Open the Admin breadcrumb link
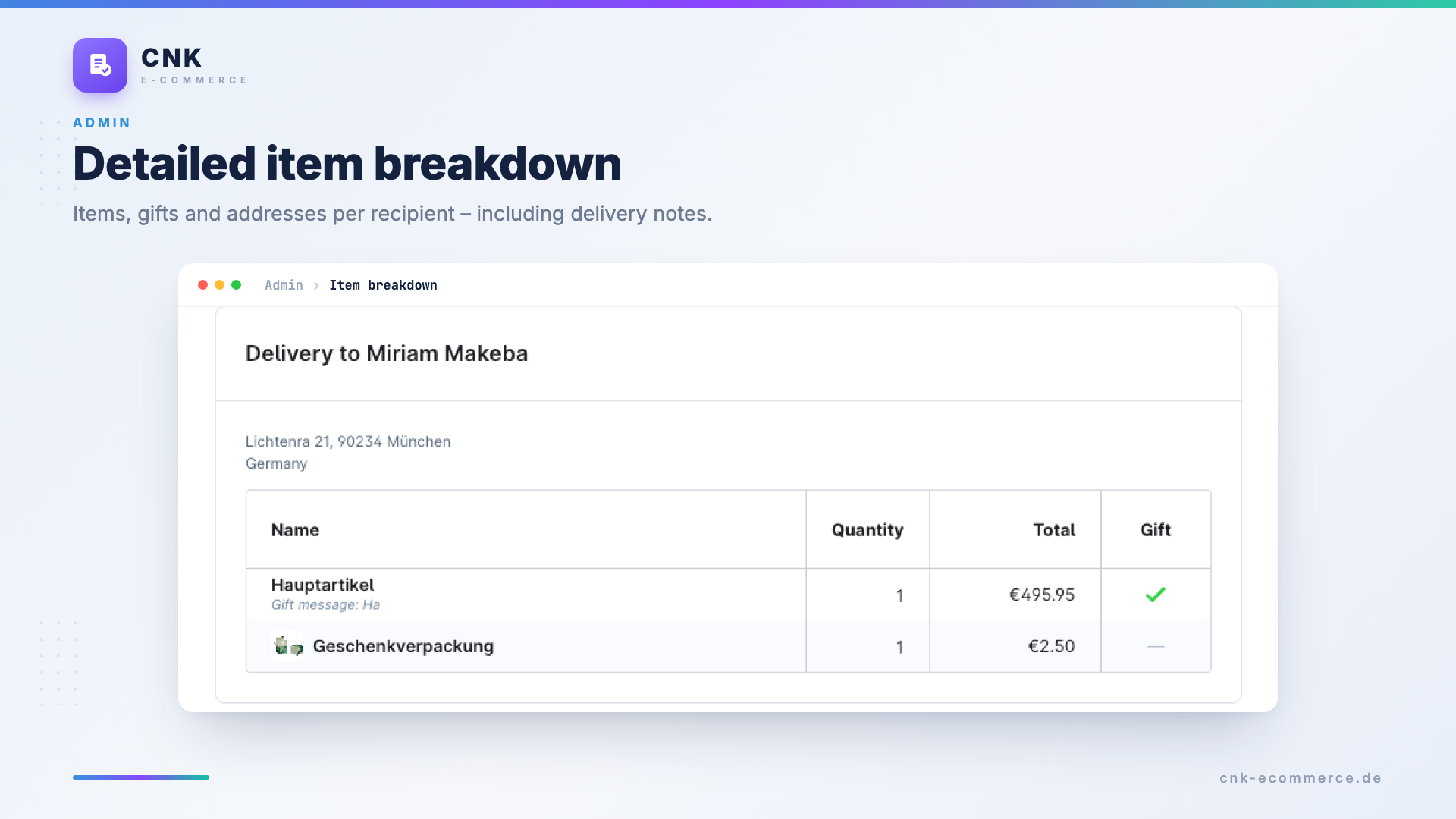 (284, 285)
